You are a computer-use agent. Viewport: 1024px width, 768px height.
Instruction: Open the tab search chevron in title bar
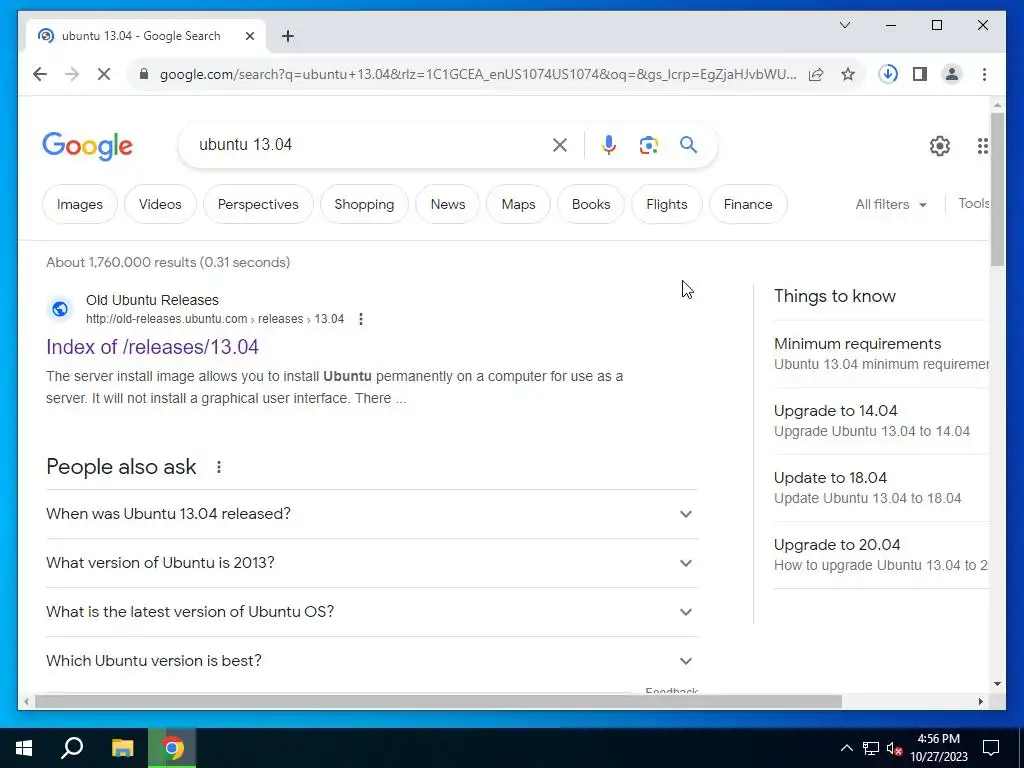tap(844, 25)
